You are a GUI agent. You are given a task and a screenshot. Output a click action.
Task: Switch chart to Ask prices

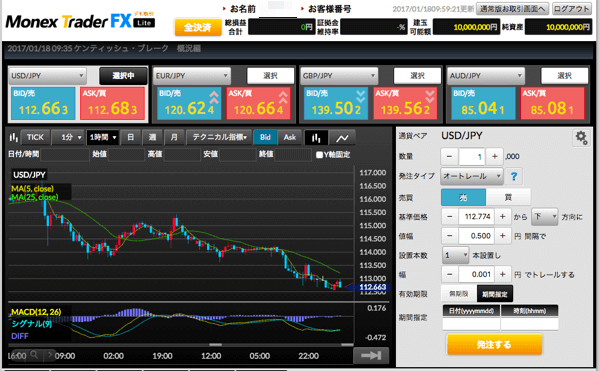click(x=290, y=137)
